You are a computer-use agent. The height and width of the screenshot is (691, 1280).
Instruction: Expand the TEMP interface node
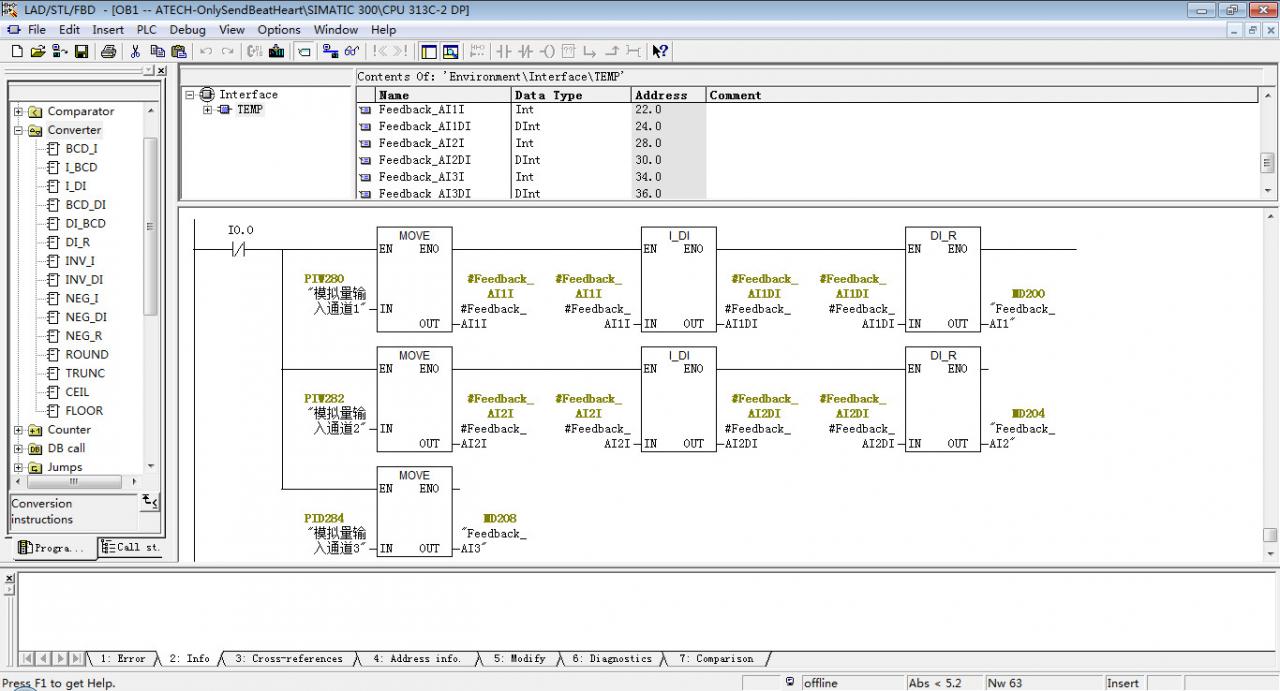207,110
